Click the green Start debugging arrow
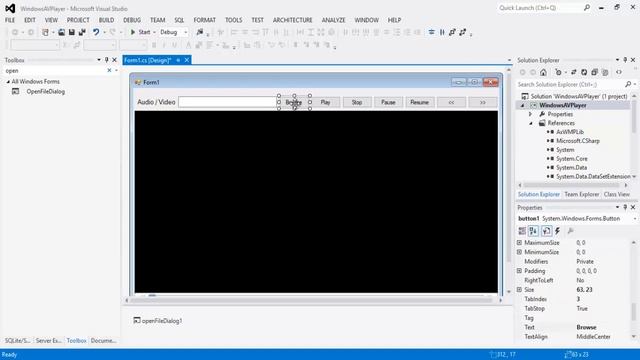The image size is (640, 360). click(x=133, y=32)
